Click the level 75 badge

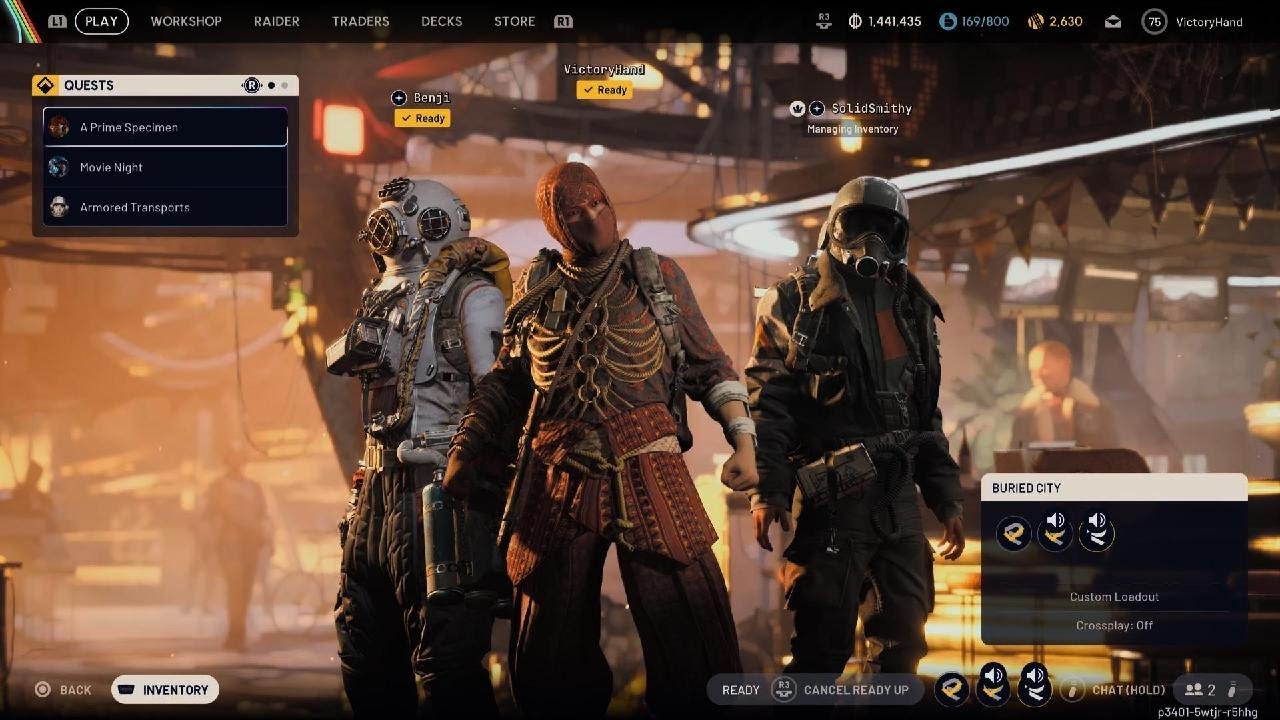coord(1155,21)
